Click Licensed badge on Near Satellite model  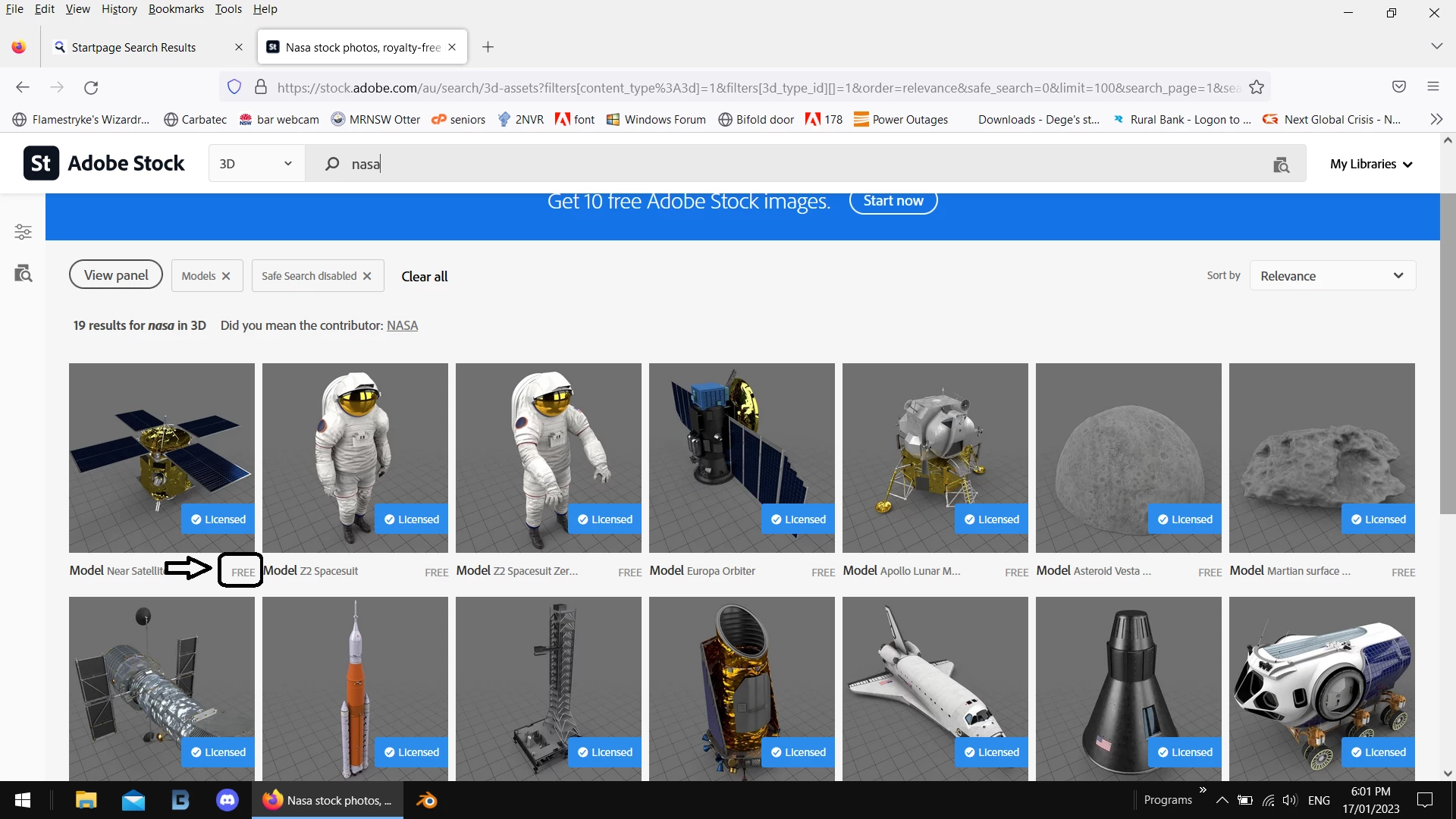[x=218, y=519]
